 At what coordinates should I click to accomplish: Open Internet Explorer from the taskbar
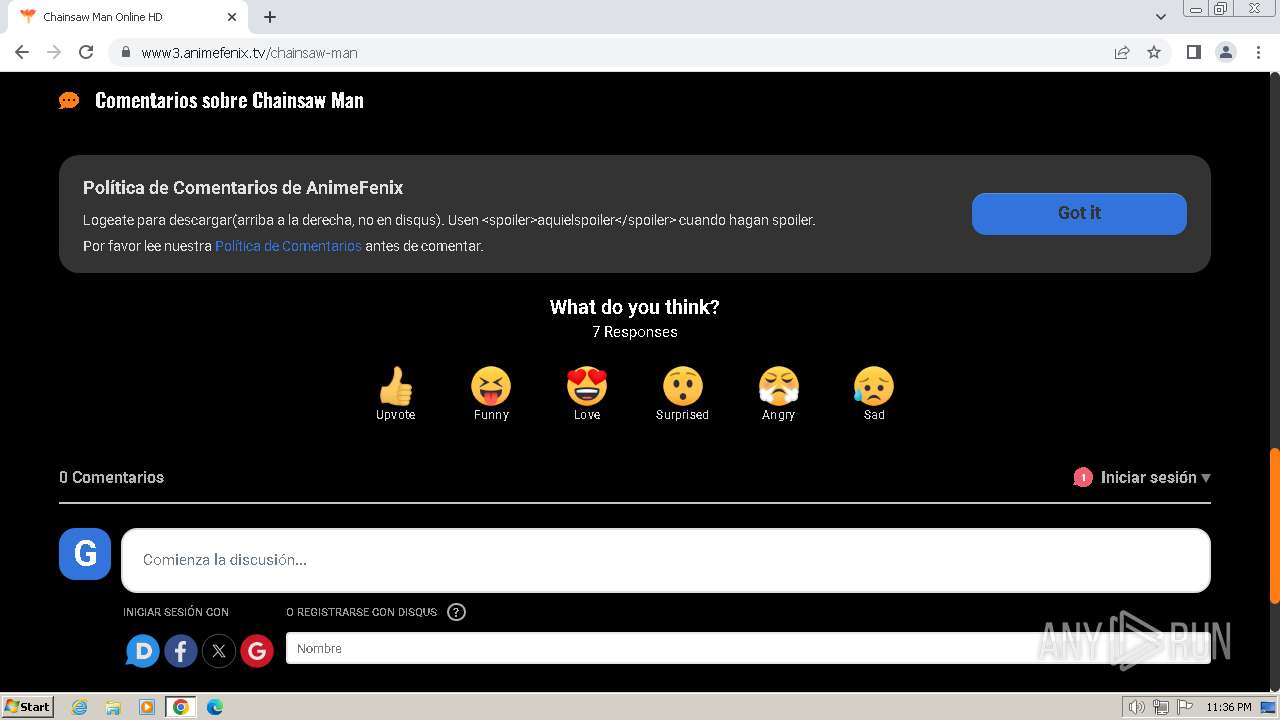pyautogui.click(x=80, y=707)
